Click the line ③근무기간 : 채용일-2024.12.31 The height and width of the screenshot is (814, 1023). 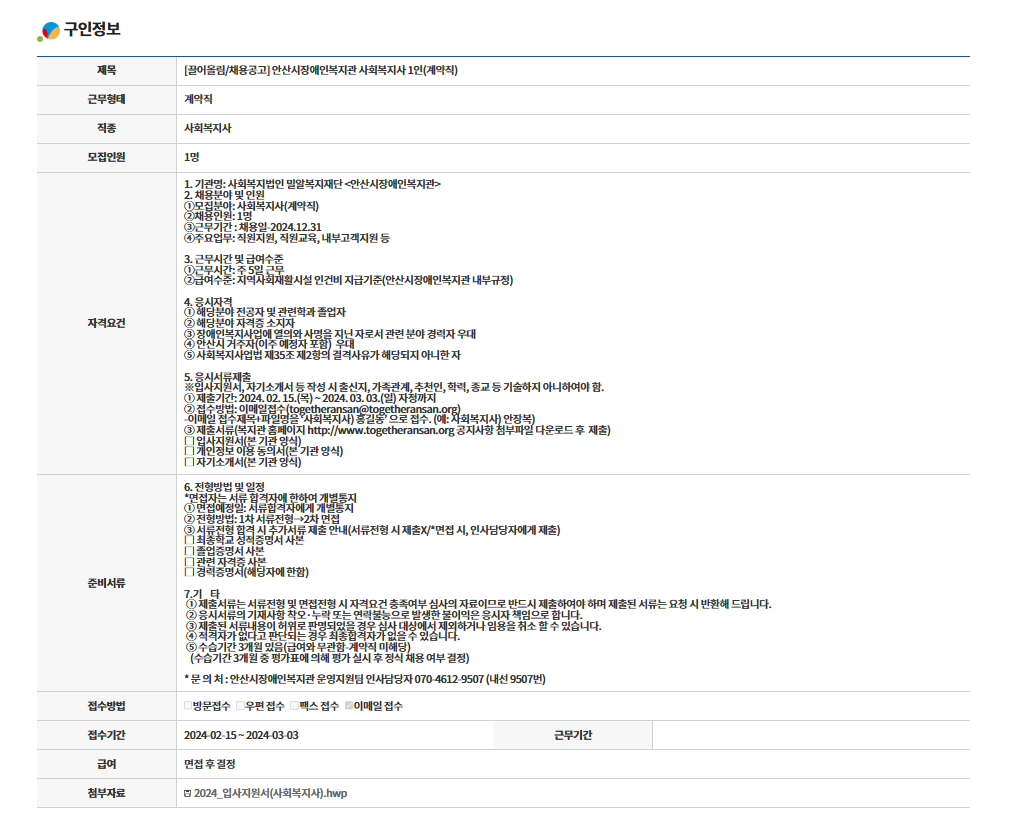[x=253, y=227]
